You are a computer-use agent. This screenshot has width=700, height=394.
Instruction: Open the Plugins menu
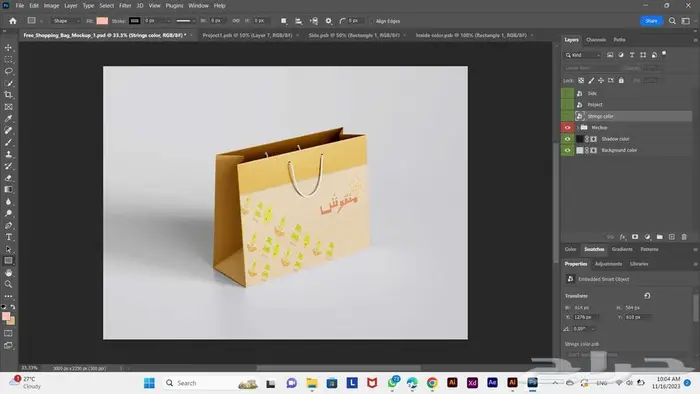click(174, 6)
